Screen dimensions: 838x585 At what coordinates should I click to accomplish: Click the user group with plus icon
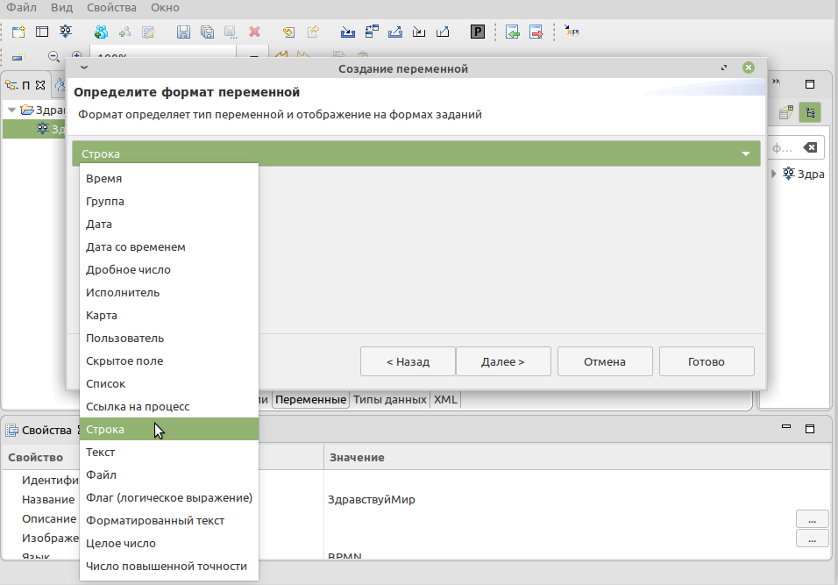click(100, 32)
